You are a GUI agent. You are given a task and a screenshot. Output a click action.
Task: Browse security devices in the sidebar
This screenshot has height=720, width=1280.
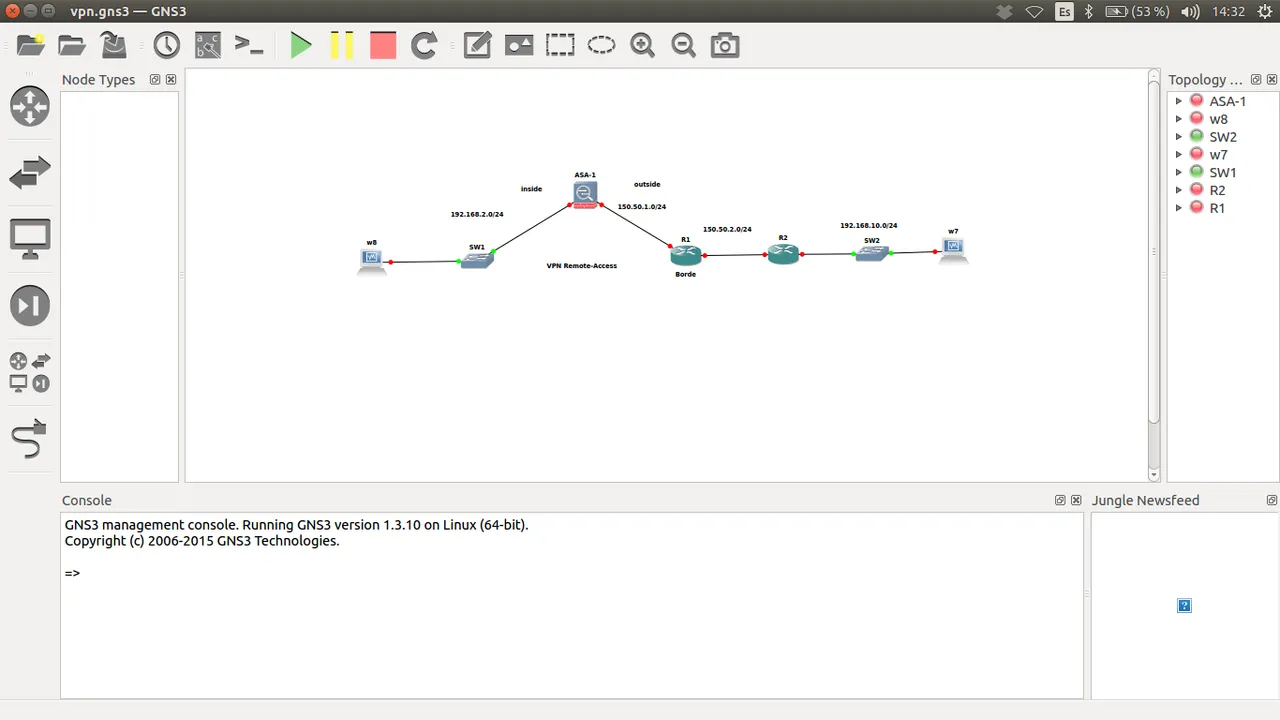click(30, 306)
